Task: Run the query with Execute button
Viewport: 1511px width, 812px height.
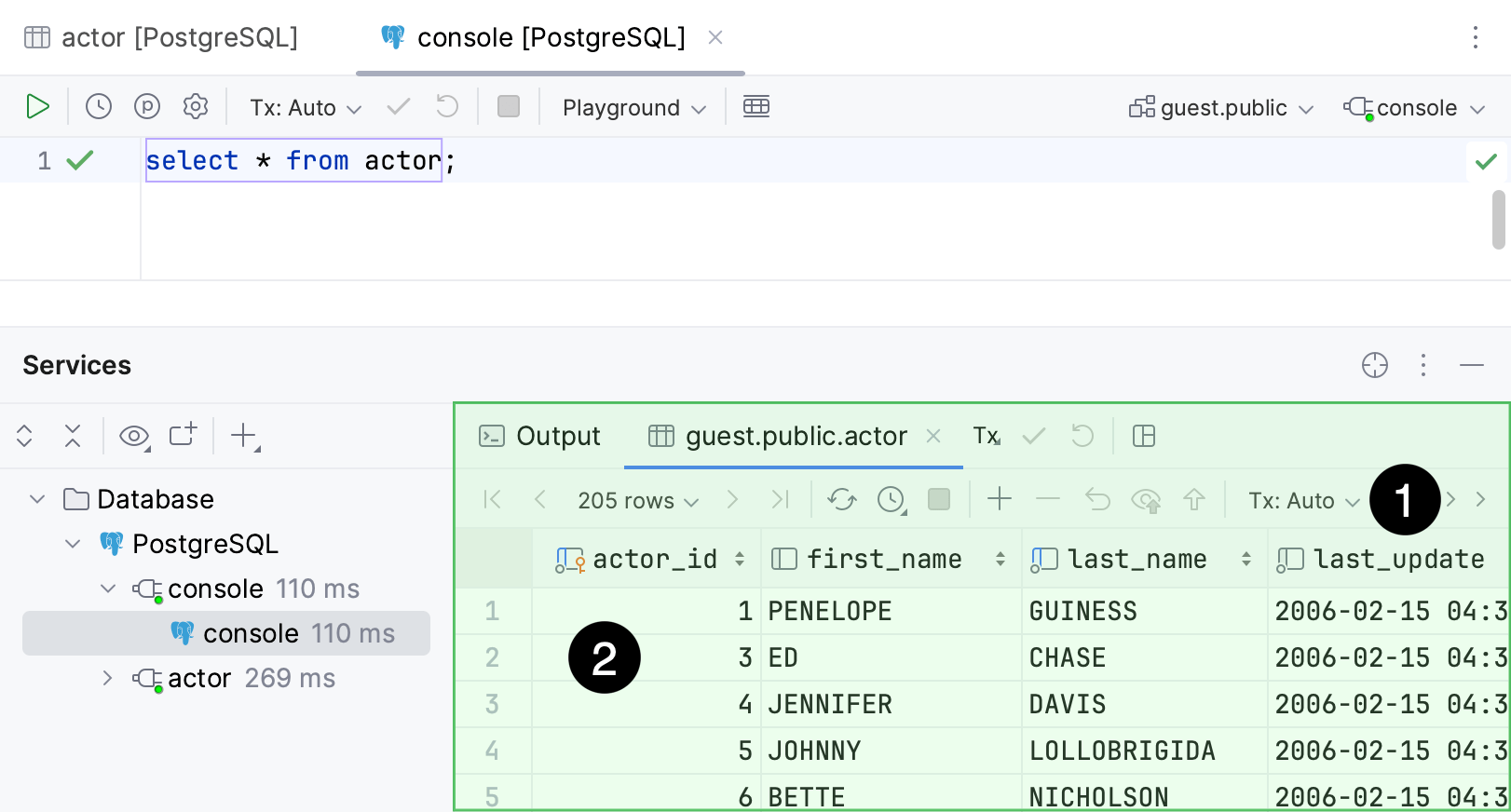Action: point(37,107)
